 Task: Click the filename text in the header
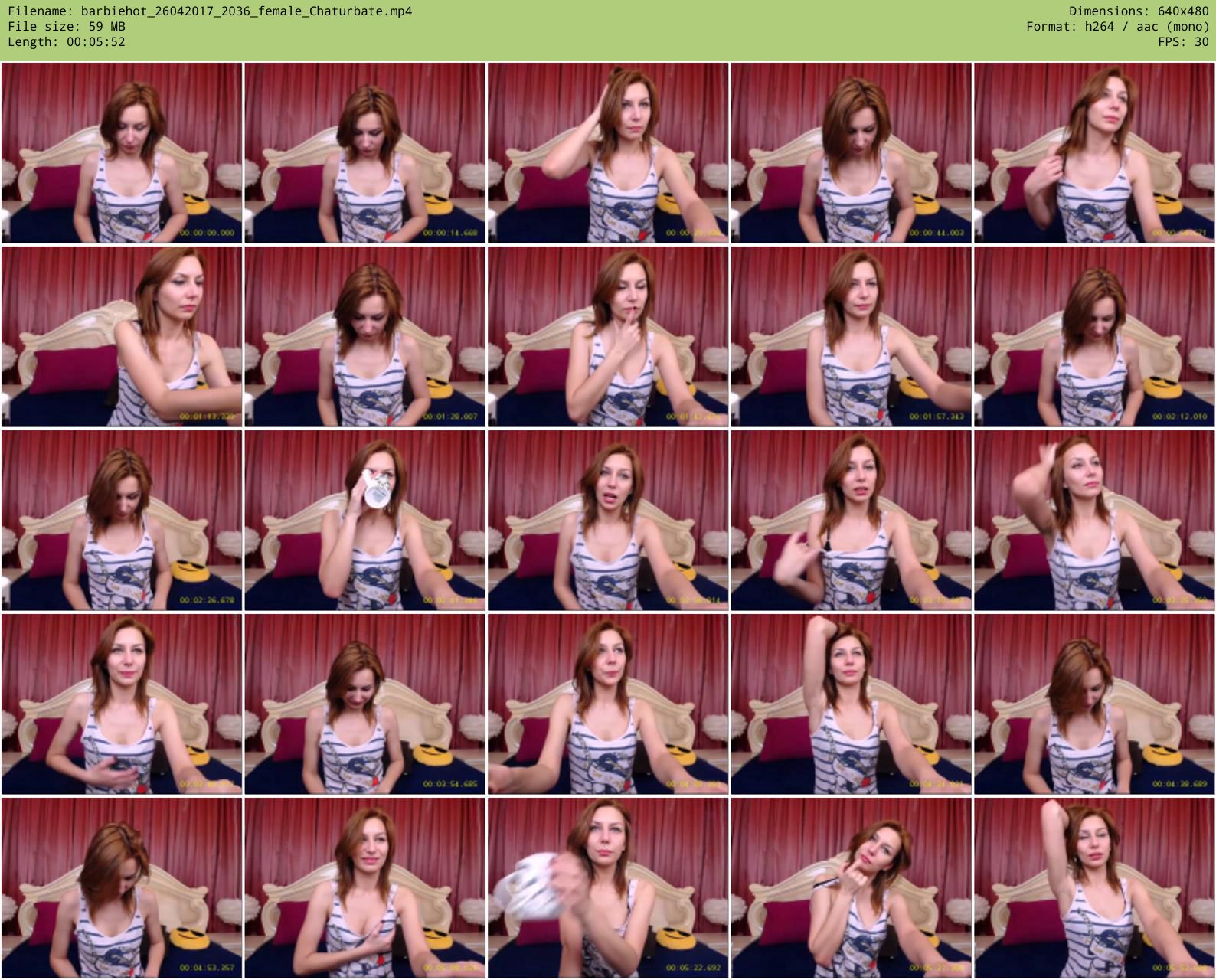click(x=210, y=11)
